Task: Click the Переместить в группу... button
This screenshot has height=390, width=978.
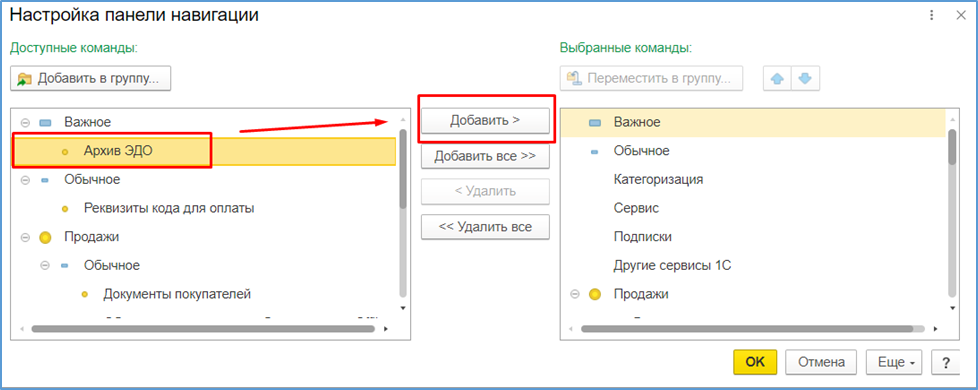Action: click(651, 79)
